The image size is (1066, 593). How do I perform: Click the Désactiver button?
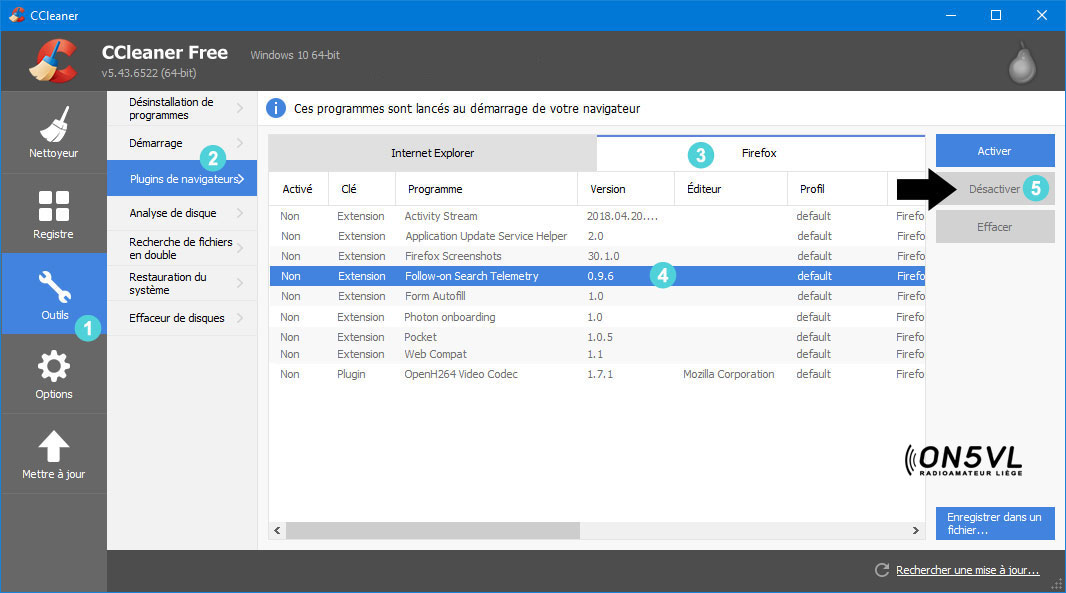click(995, 189)
